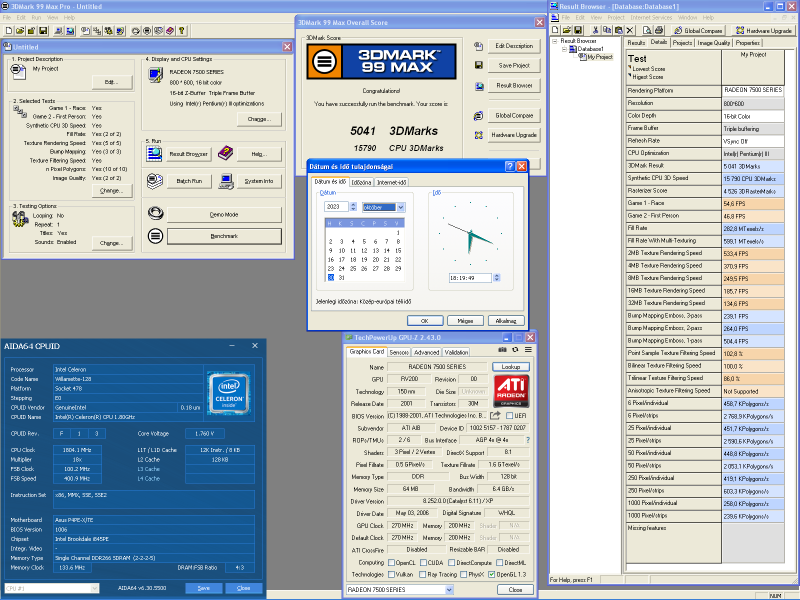
Task: Select day 17 in calendar
Action: pyautogui.click(x=342, y=260)
